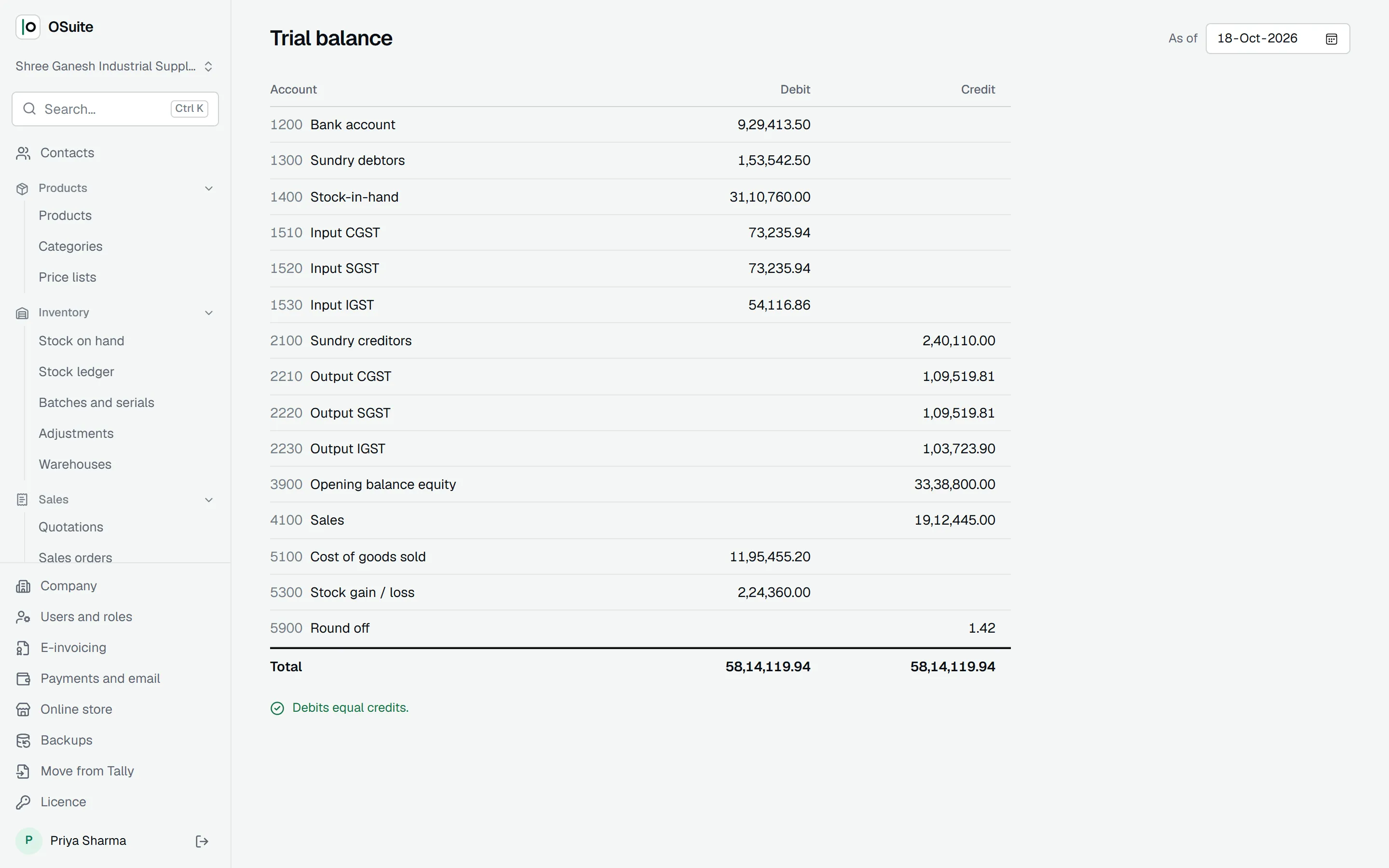Navigate to Stock ledger
1389x868 pixels.
tap(76, 372)
